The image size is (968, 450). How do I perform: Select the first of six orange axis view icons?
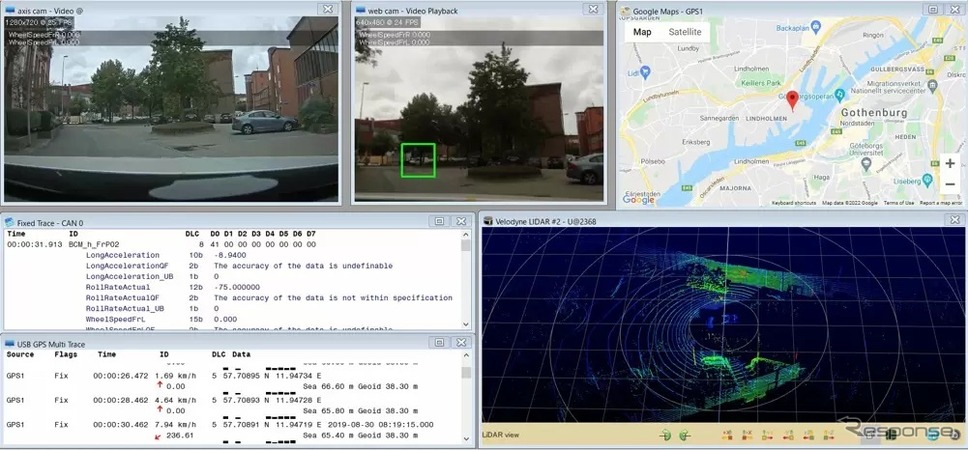(x=728, y=435)
